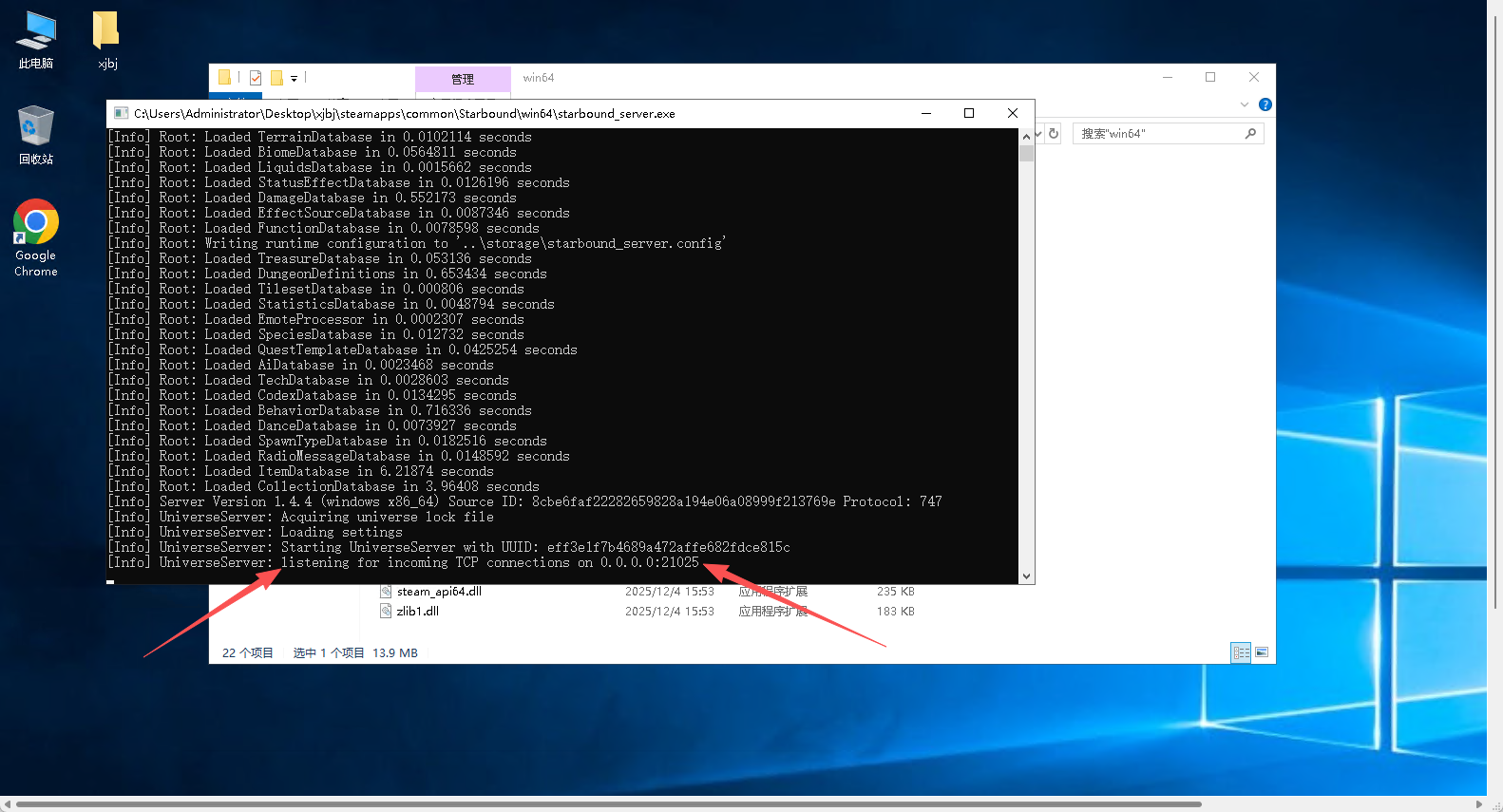
Task: Click the properties checkmark icon in quick access toolbar
Action: (x=256, y=78)
